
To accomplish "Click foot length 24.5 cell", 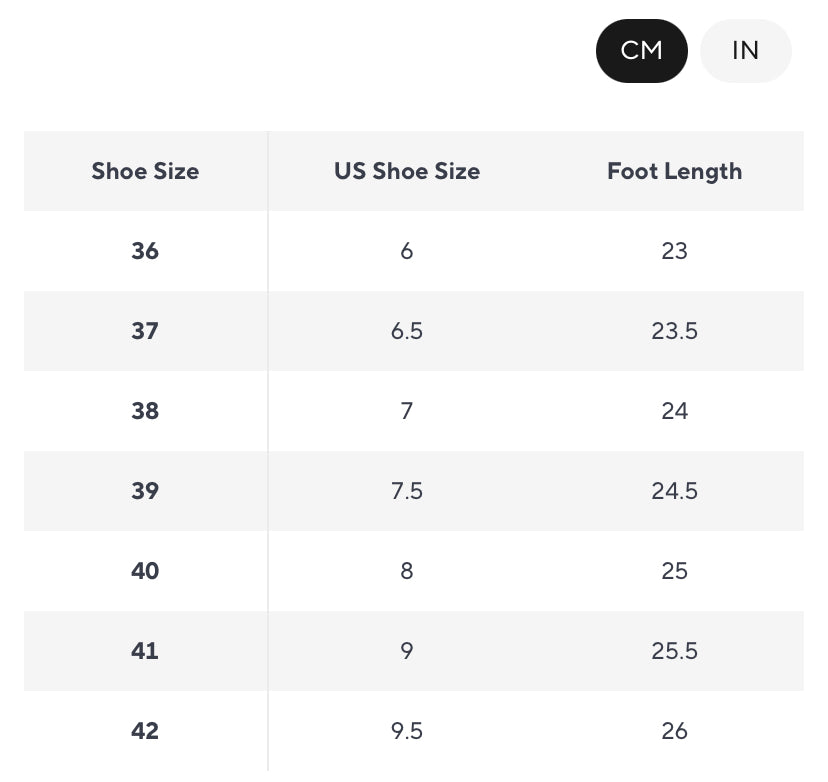I will [x=674, y=491].
